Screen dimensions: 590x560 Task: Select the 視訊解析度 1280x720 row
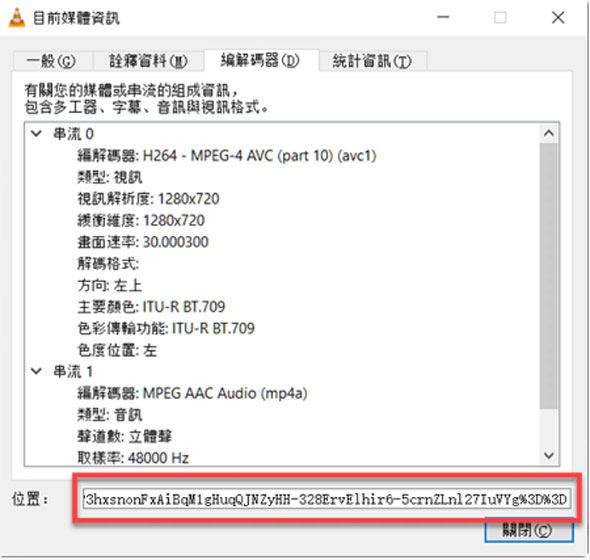148,199
